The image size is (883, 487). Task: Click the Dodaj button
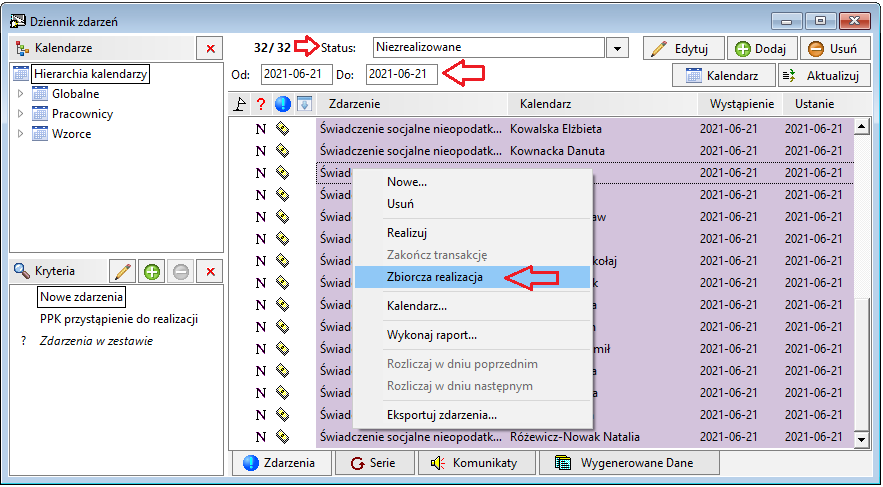click(x=761, y=48)
